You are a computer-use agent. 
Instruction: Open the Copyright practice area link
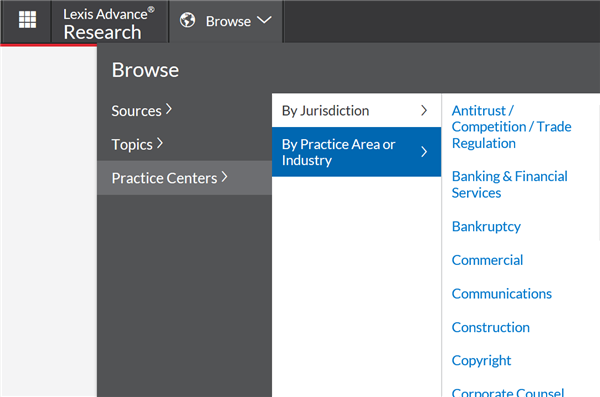click(x=481, y=361)
